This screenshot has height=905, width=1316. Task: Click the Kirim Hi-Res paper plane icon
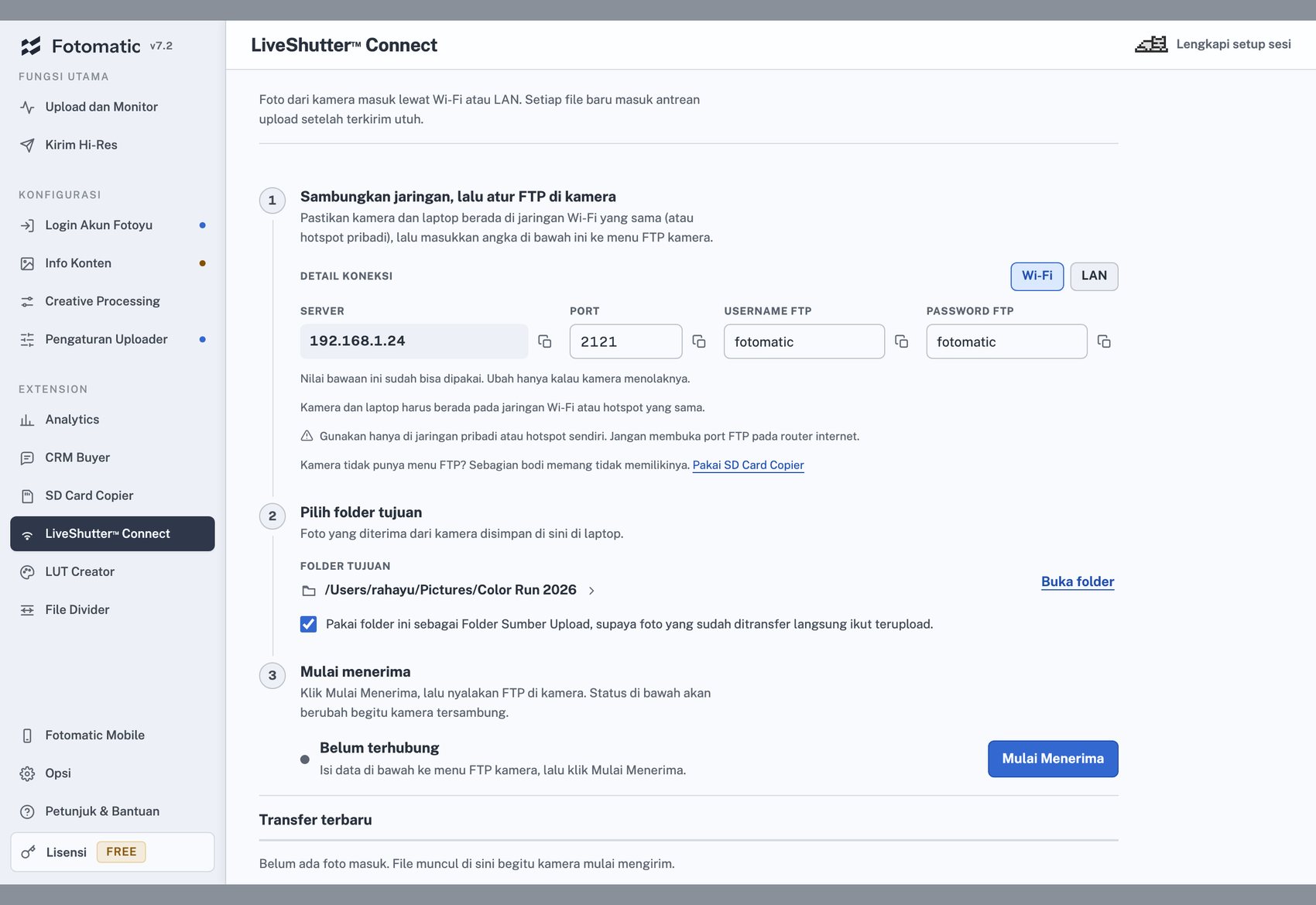pyautogui.click(x=27, y=146)
